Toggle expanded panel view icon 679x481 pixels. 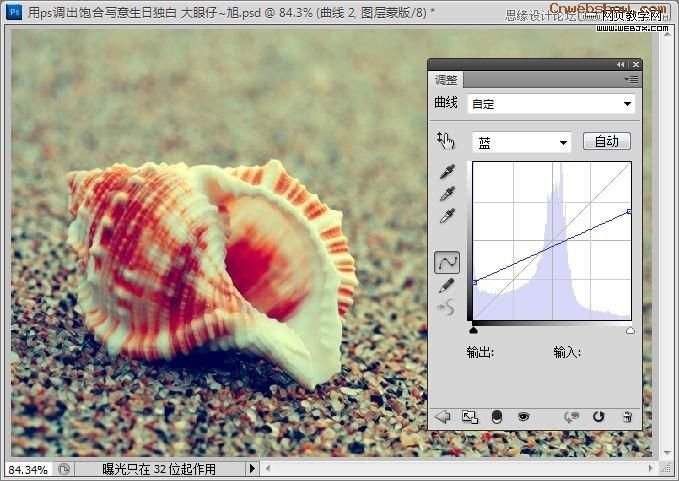click(470, 417)
